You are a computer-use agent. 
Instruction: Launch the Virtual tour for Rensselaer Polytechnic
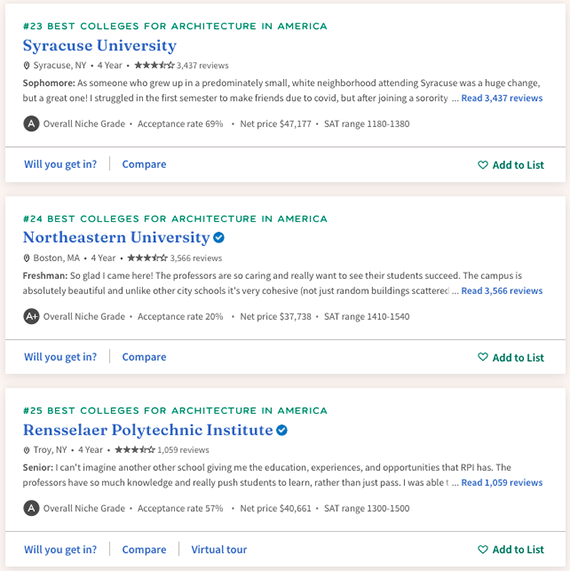click(x=219, y=549)
